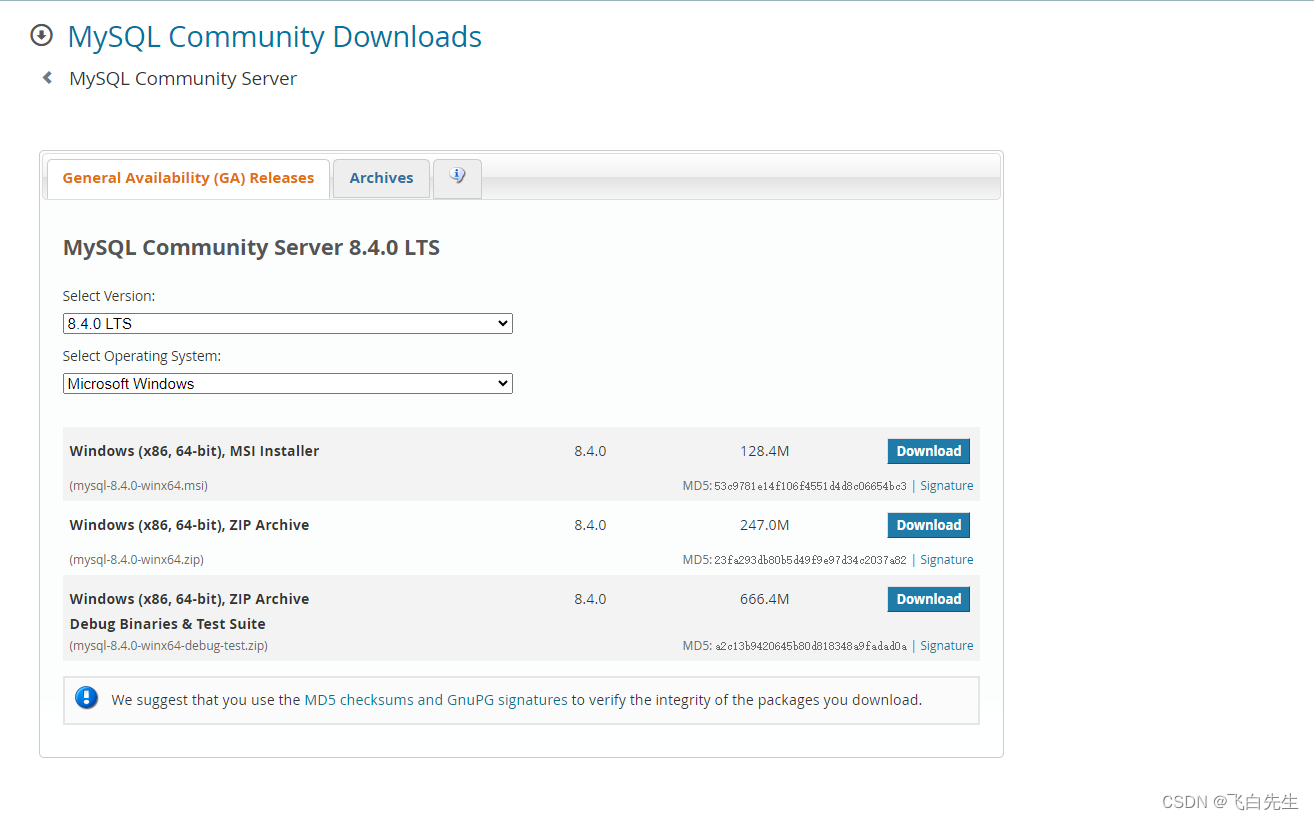
Task: Open Signature link for mysql-8.4.0-winx64.zip
Action: [x=946, y=560]
